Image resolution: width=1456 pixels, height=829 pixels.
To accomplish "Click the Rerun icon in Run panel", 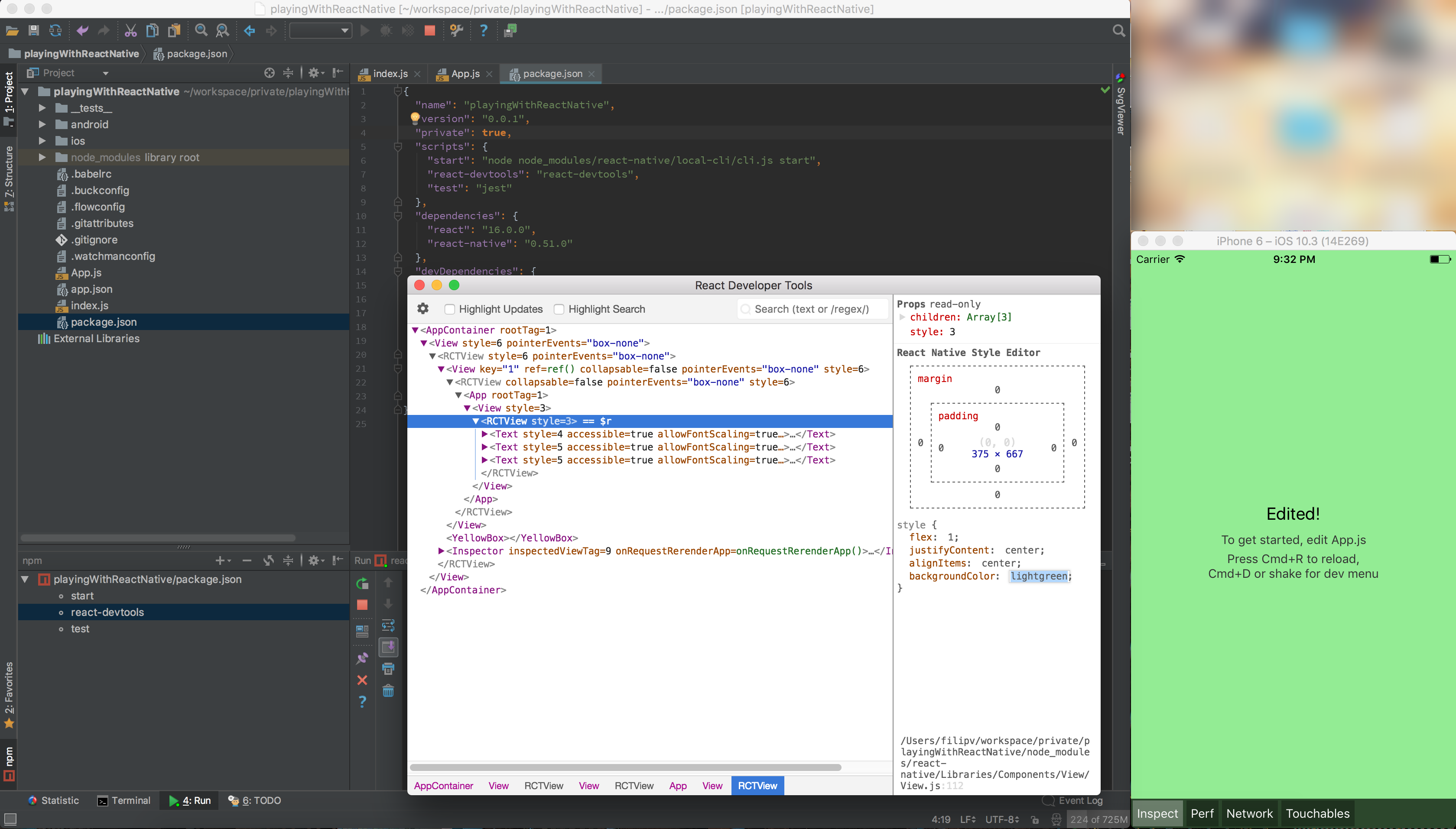I will click(362, 583).
